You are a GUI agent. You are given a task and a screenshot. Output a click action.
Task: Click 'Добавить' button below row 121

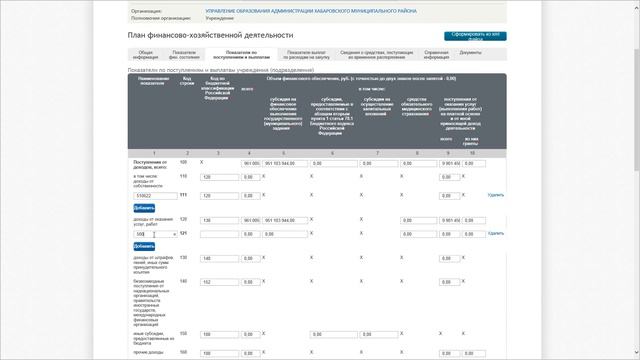tap(144, 247)
